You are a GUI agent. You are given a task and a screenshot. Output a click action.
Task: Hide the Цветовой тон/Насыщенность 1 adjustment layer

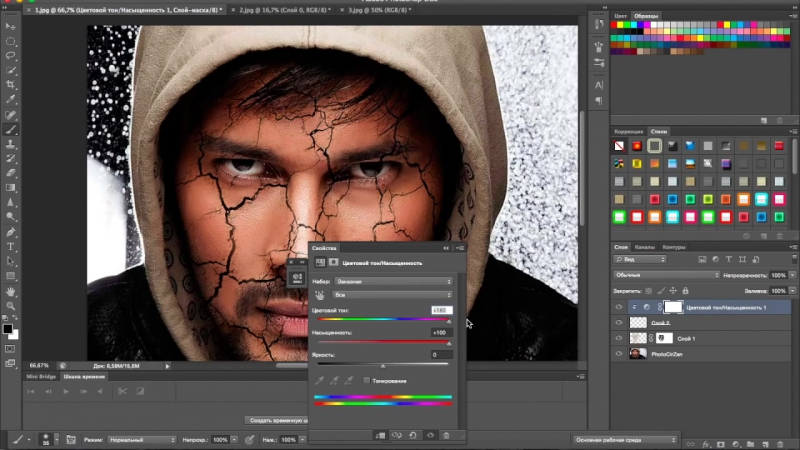pos(619,308)
